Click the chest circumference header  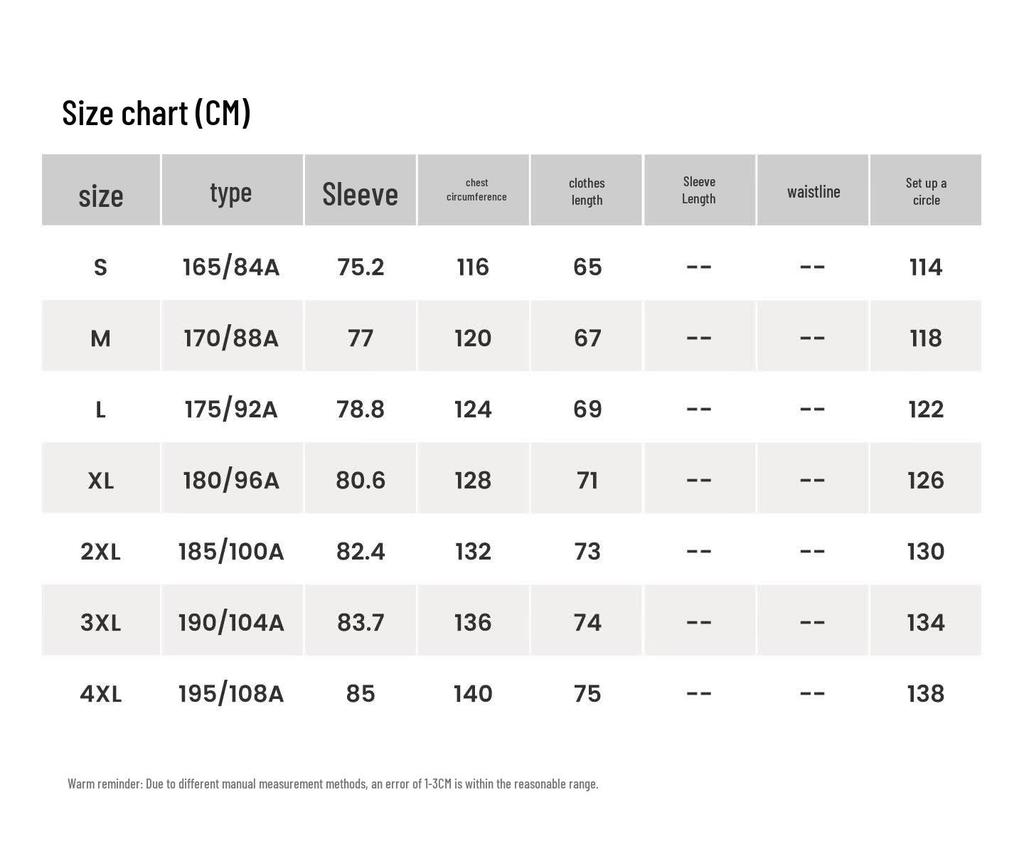pos(476,189)
